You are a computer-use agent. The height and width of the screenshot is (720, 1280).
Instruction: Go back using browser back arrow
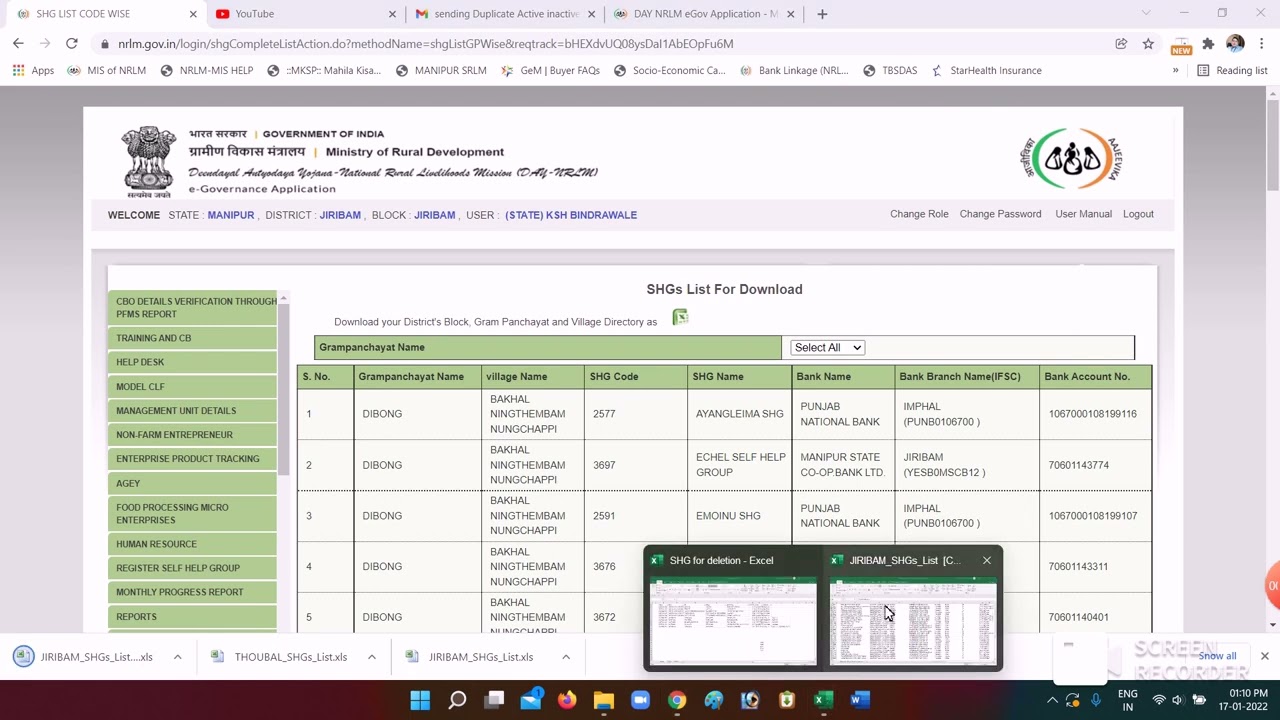(x=18, y=44)
